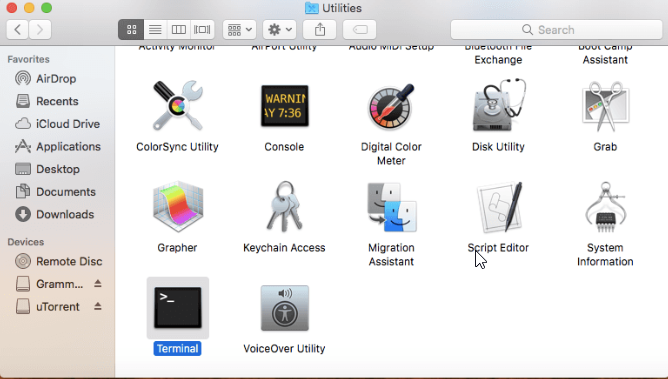Eject the Gramm... volume

(x=98, y=283)
